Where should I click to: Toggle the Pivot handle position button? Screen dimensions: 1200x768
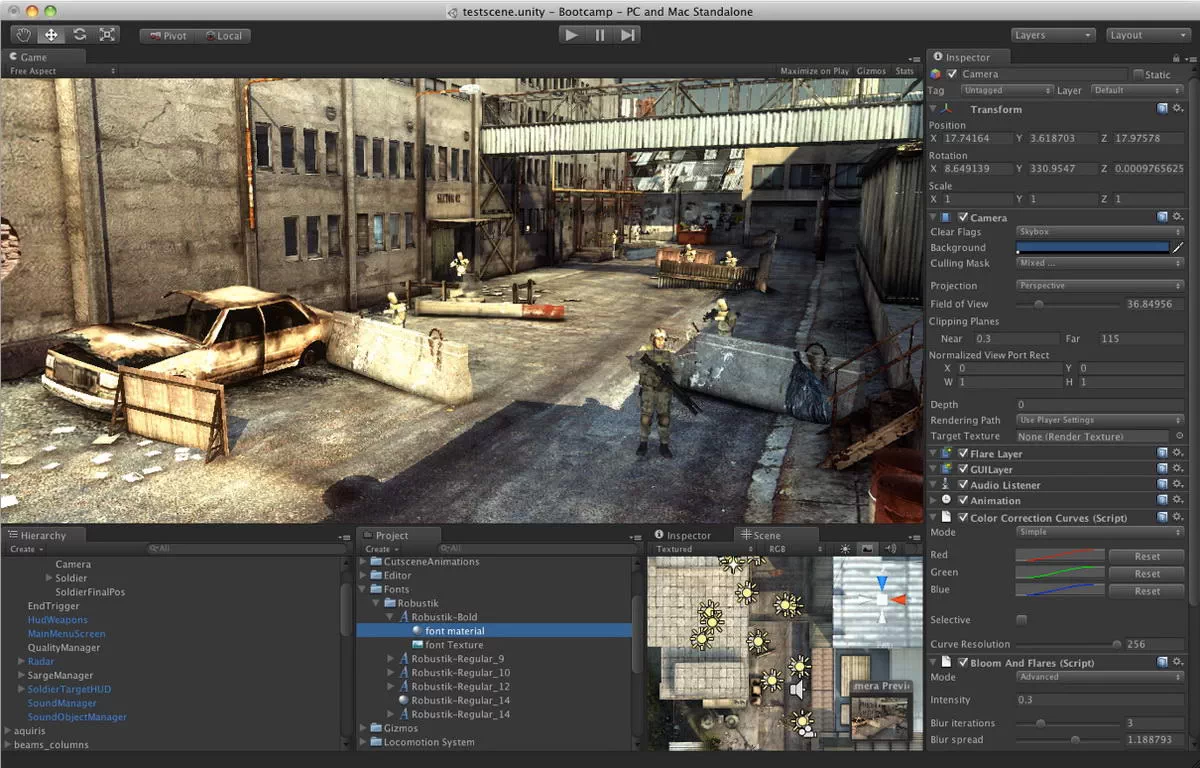167,36
